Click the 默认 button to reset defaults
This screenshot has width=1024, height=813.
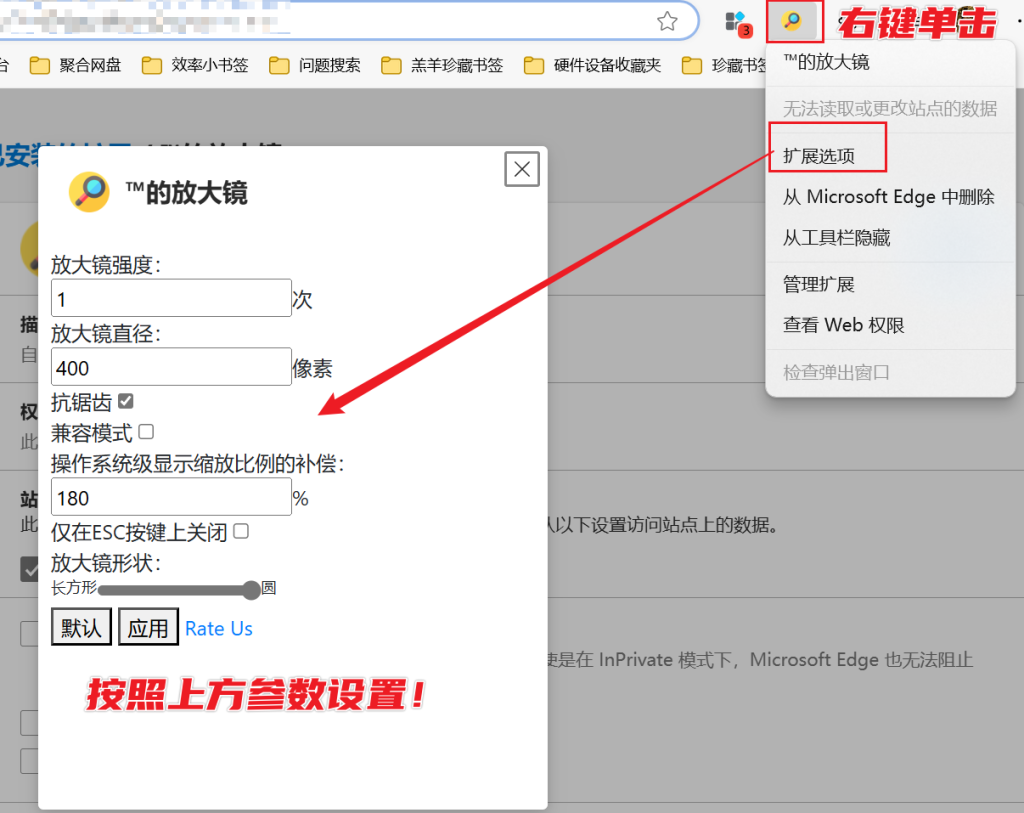click(x=81, y=627)
